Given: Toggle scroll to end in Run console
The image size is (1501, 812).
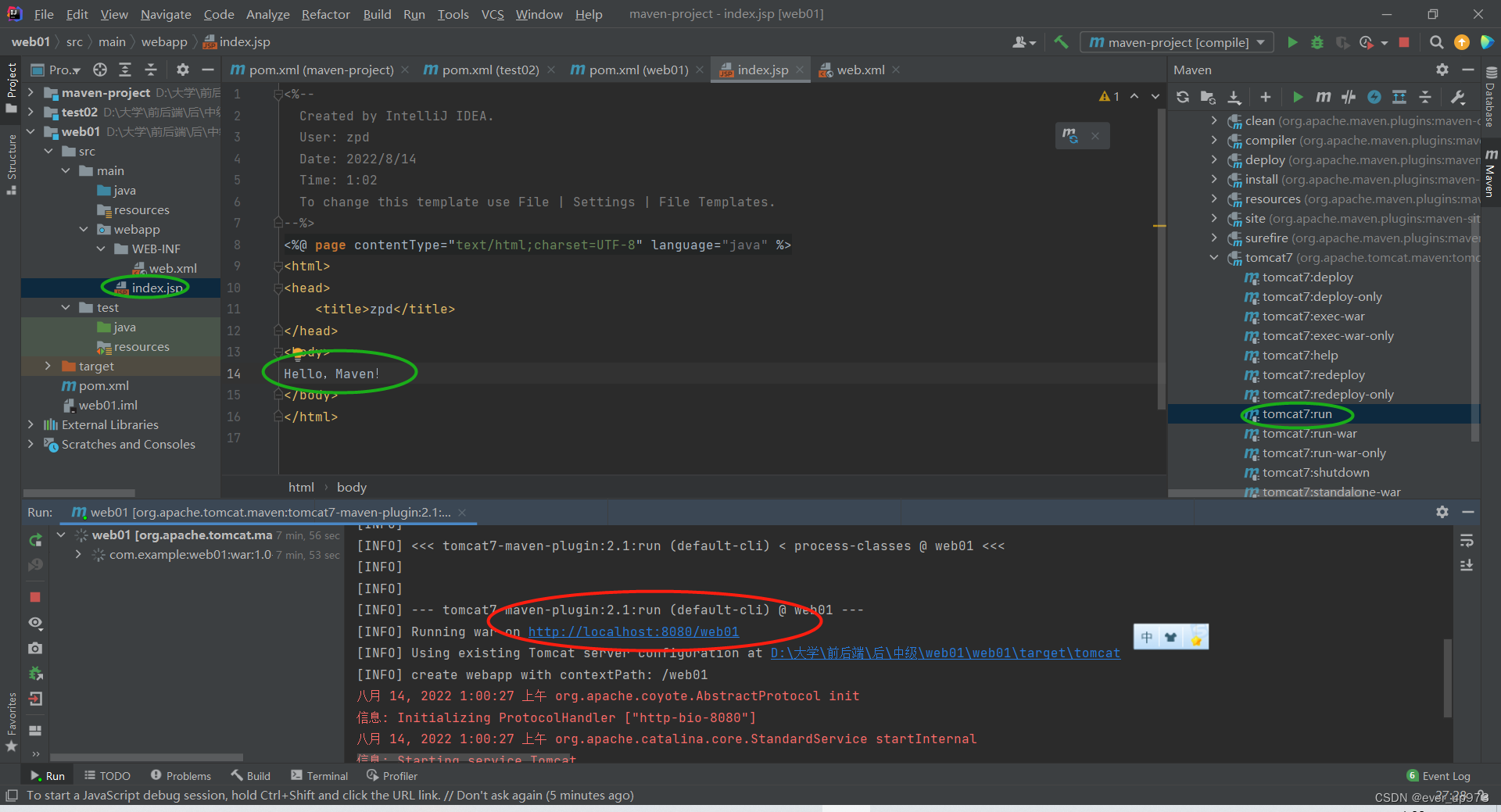Looking at the screenshot, I should [1467, 564].
